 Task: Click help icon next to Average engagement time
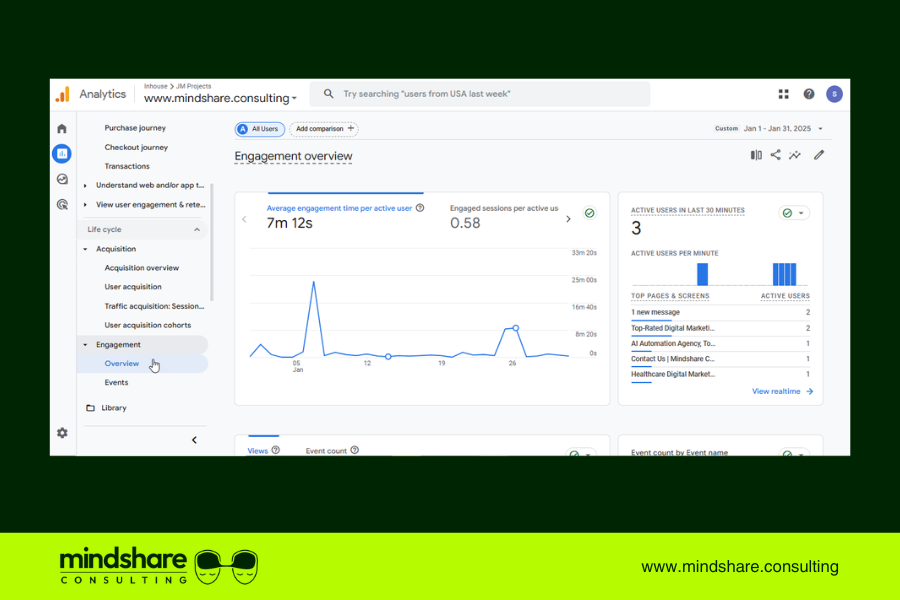(420, 208)
